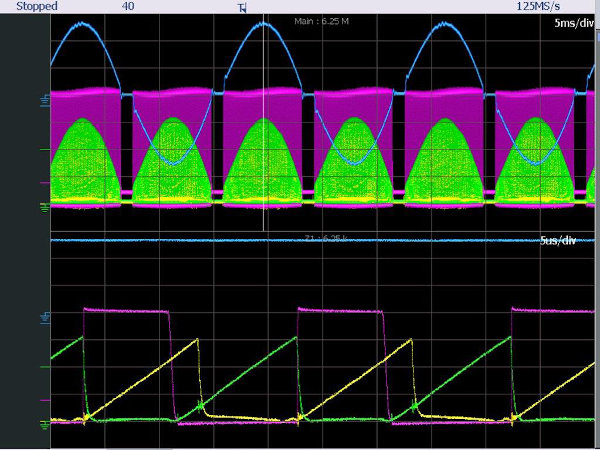Click the Main record length label
This screenshot has width=600, height=450.
[323, 21]
